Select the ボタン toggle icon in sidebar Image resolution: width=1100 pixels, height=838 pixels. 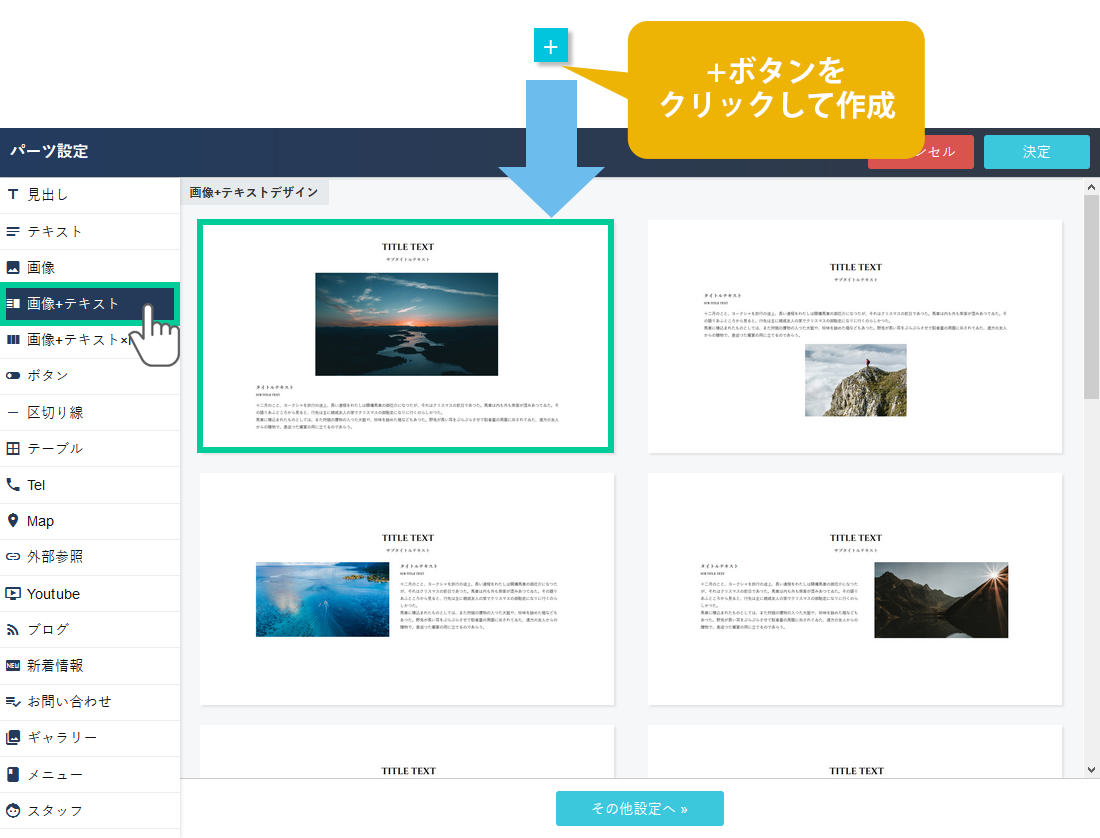click(x=13, y=376)
